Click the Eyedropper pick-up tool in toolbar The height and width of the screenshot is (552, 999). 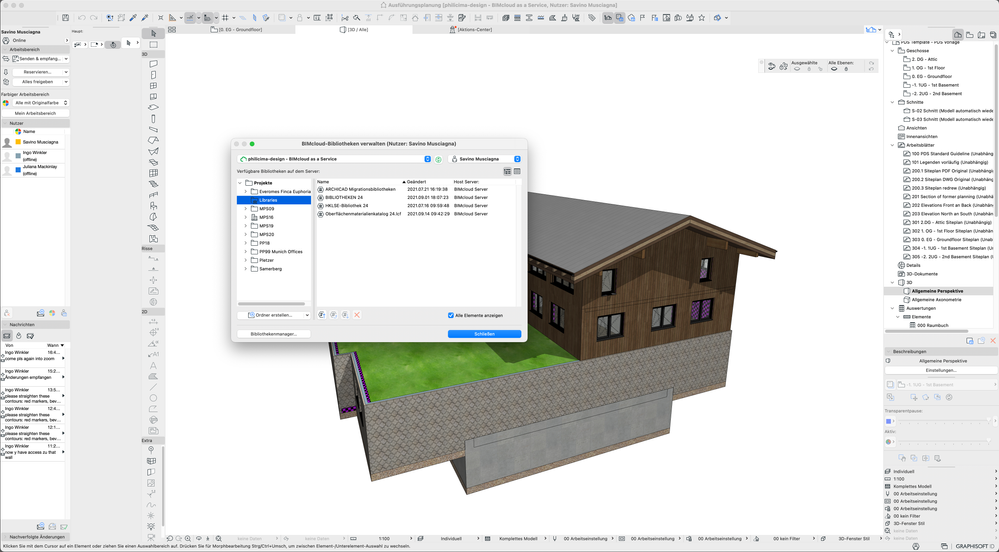[x=133, y=18]
